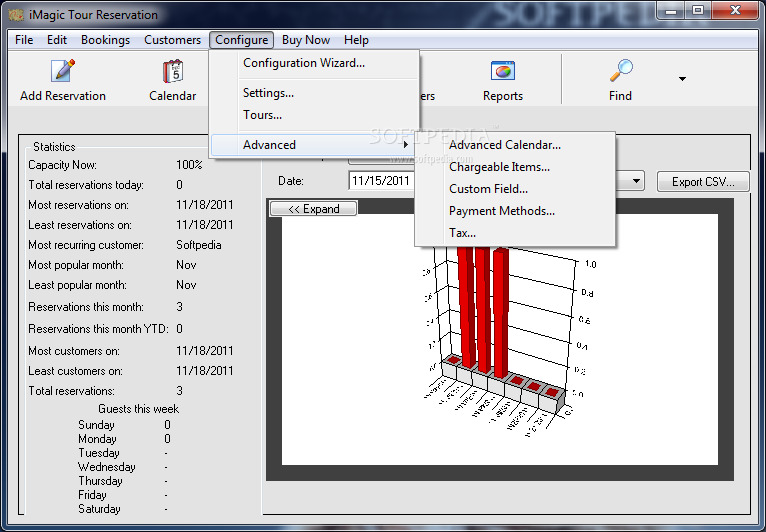Click the Total reservations today label
The image size is (766, 532).
pos(86,185)
